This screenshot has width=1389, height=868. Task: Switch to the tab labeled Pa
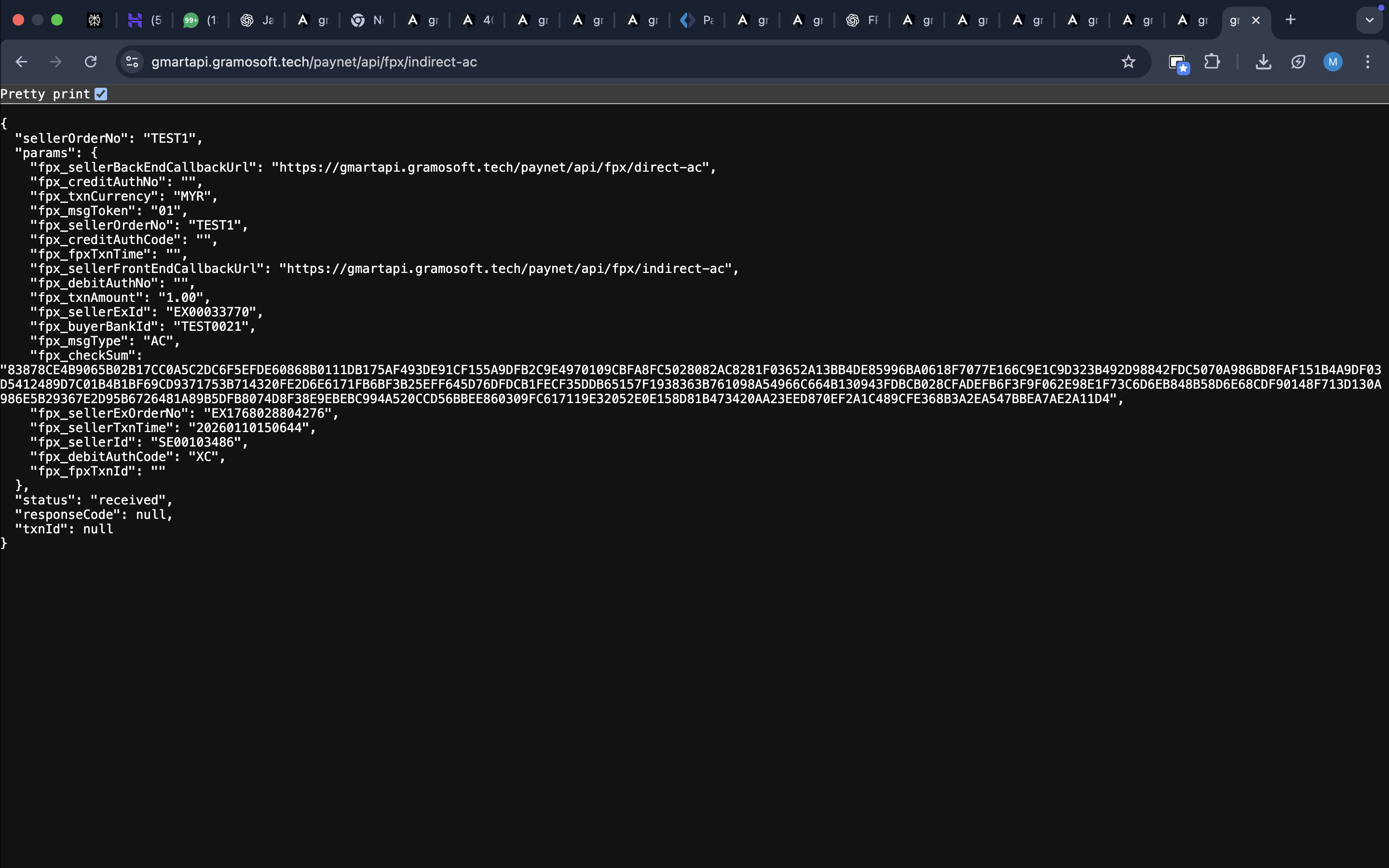point(696,21)
